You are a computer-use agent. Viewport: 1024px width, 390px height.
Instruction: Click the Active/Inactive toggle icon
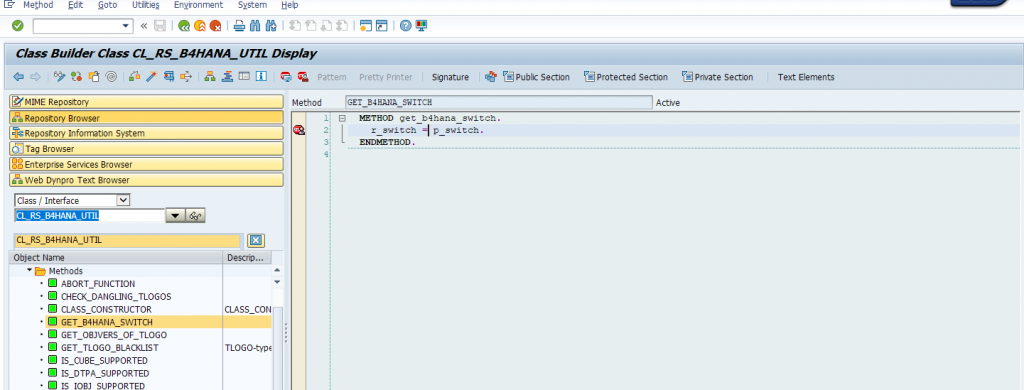76,77
